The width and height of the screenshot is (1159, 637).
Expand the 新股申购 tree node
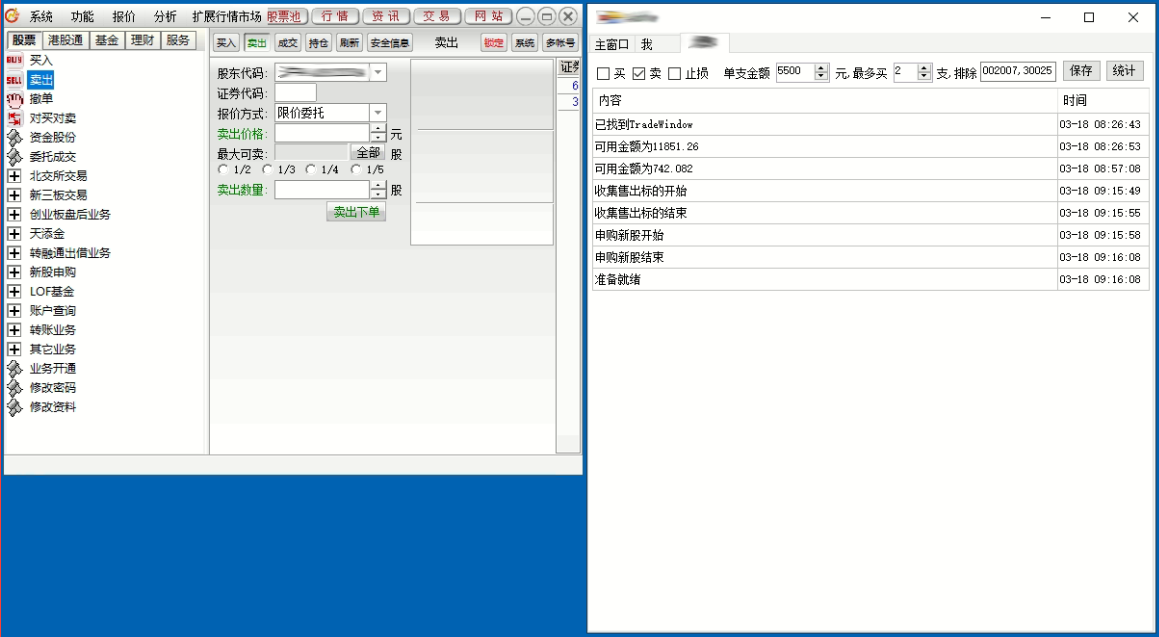[14, 272]
